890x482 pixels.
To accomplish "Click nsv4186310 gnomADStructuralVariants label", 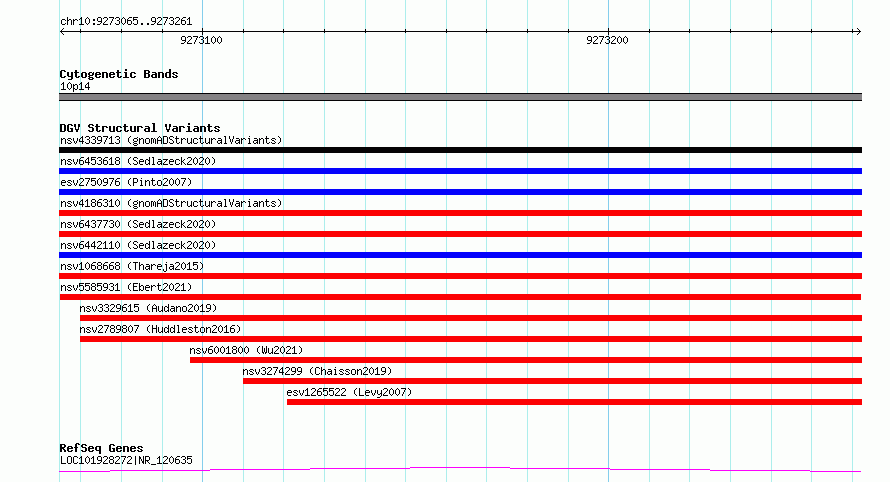I will point(171,203).
